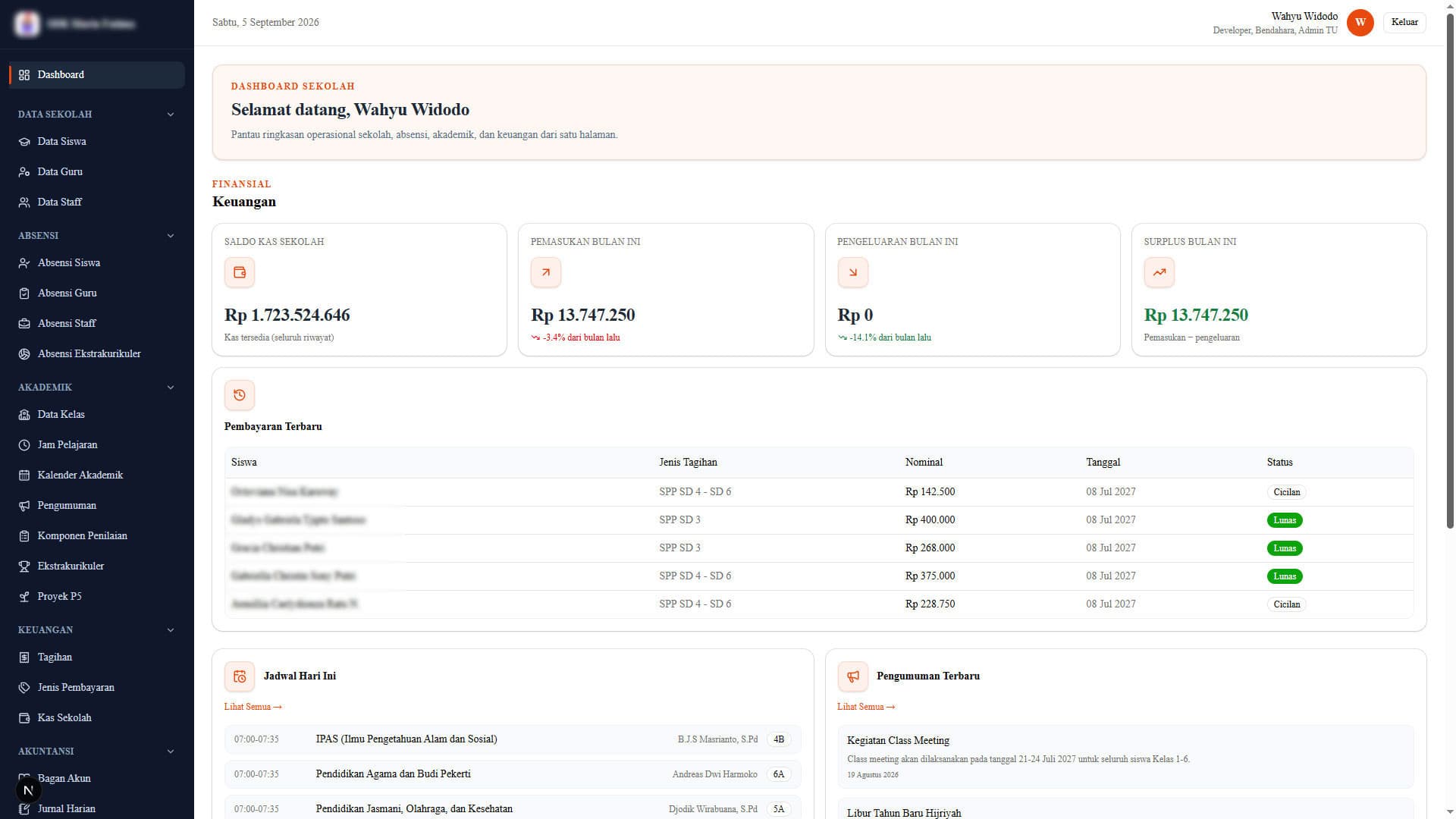Open the Tagihan menu item
Viewport: 1456px width, 819px height.
[x=97, y=657]
